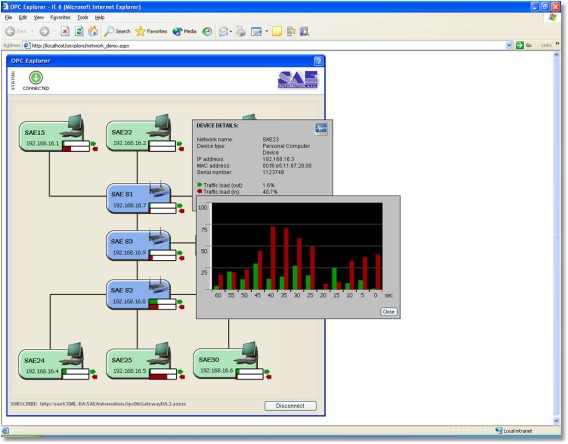
Task: Click IP 192.168.16.7 on SAE S1
Action: click(130, 205)
